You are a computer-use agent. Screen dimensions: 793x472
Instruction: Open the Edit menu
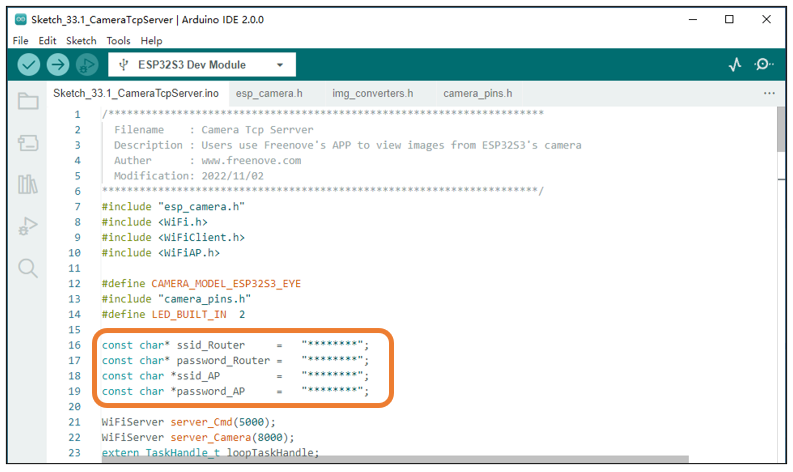click(47, 40)
